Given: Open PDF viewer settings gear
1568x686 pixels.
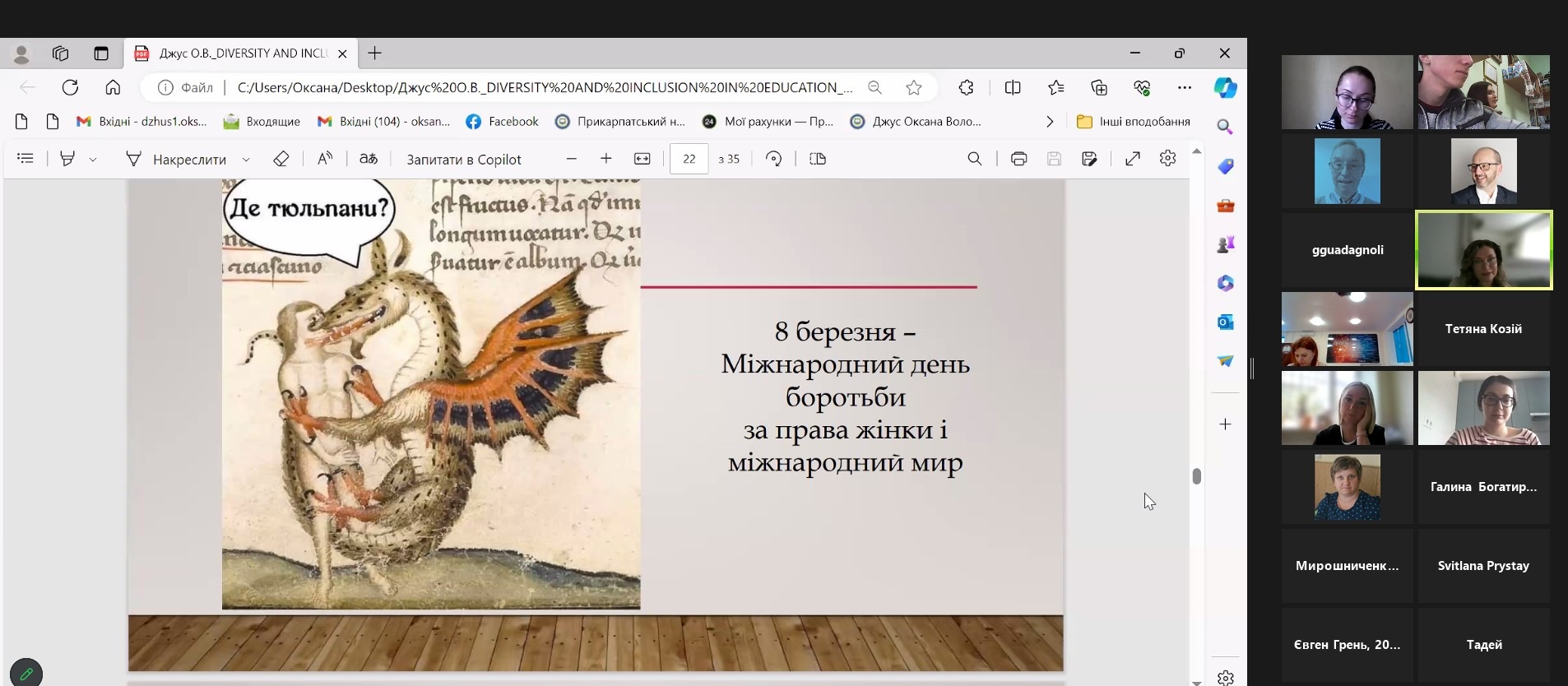Looking at the screenshot, I should pos(1167,159).
